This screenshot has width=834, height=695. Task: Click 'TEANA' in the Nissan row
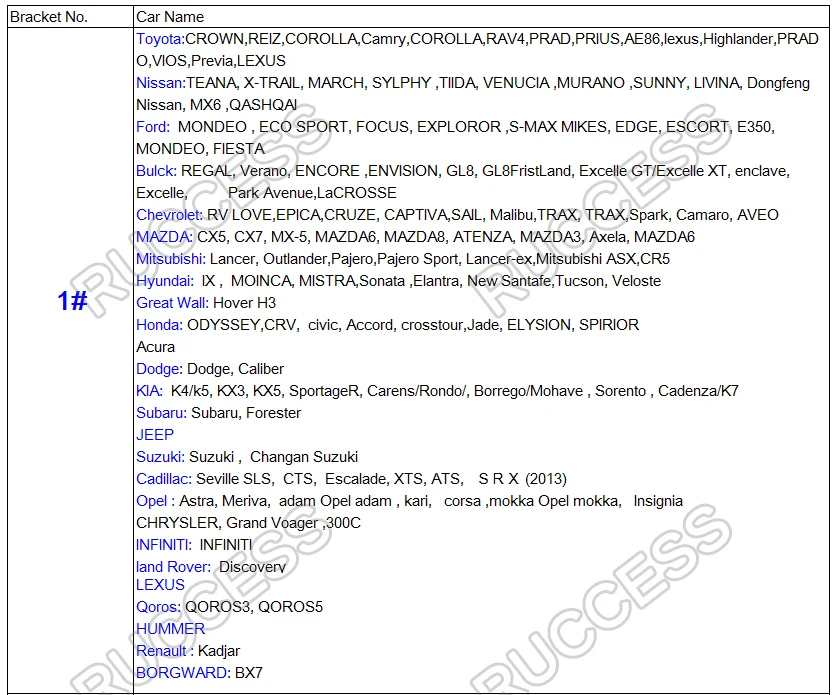point(211,83)
